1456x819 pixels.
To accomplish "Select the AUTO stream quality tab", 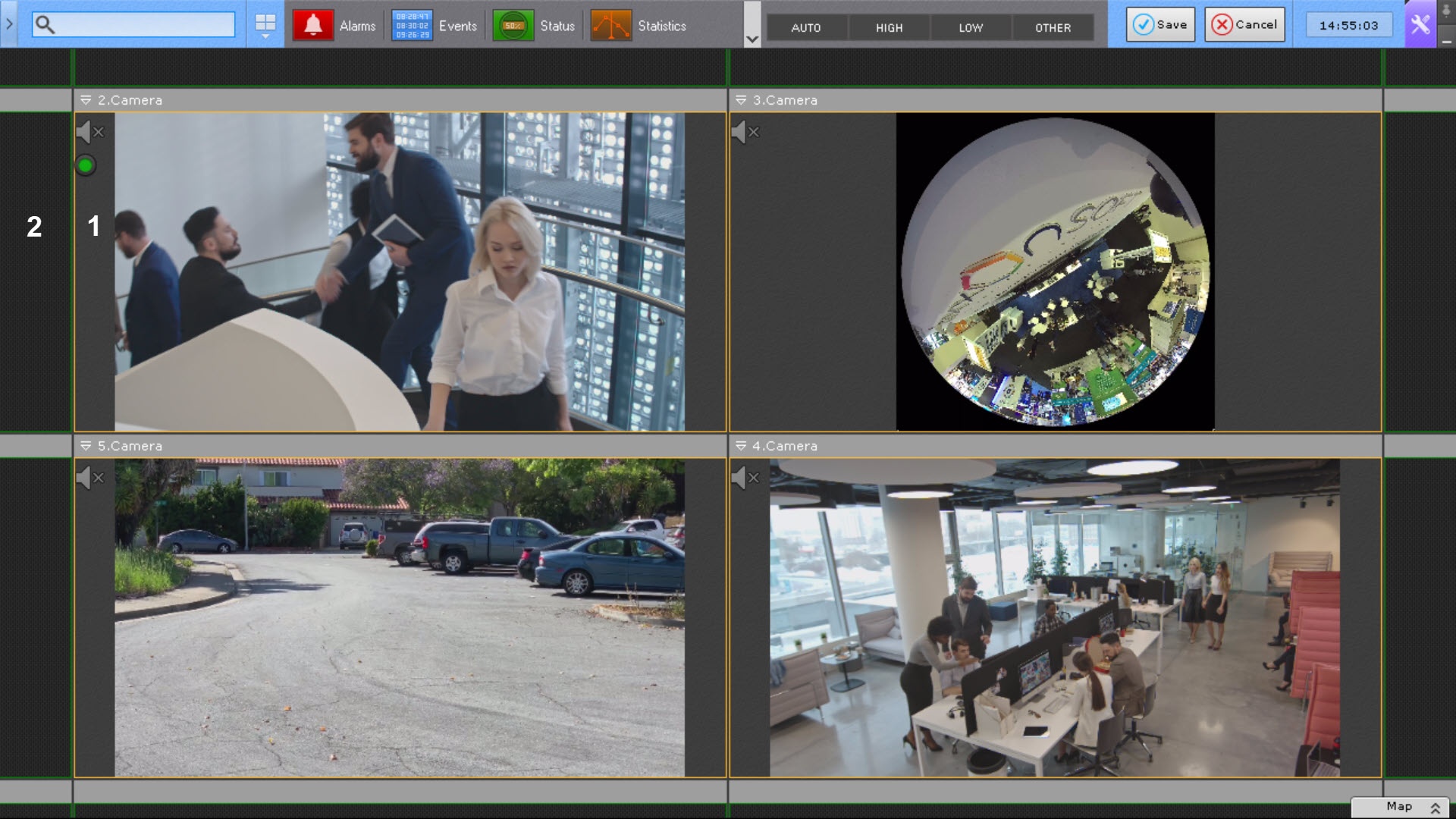I will [x=805, y=28].
